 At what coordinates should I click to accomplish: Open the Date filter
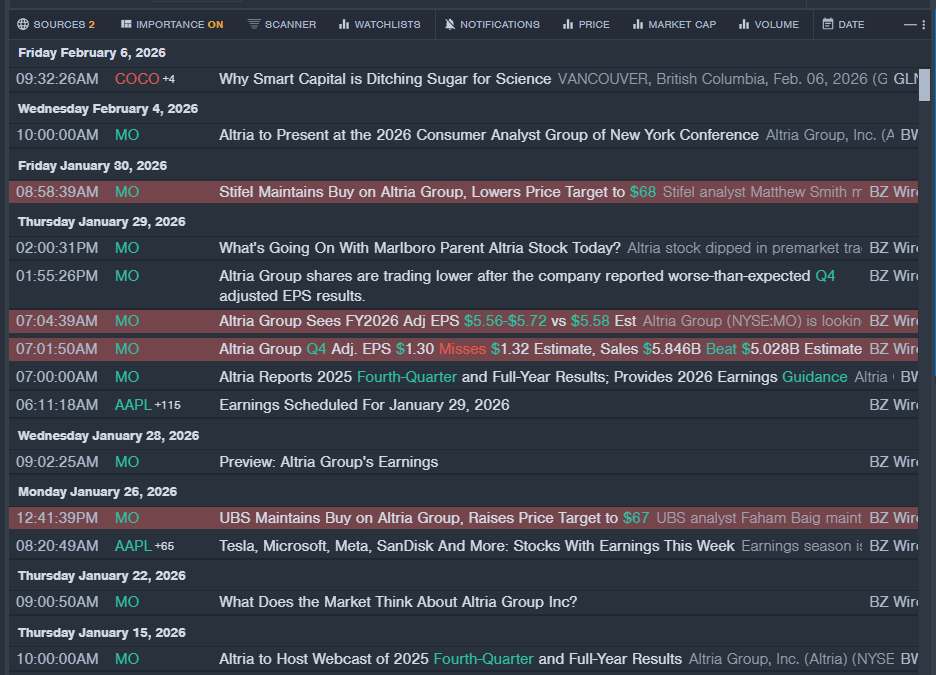pyautogui.click(x=843, y=24)
